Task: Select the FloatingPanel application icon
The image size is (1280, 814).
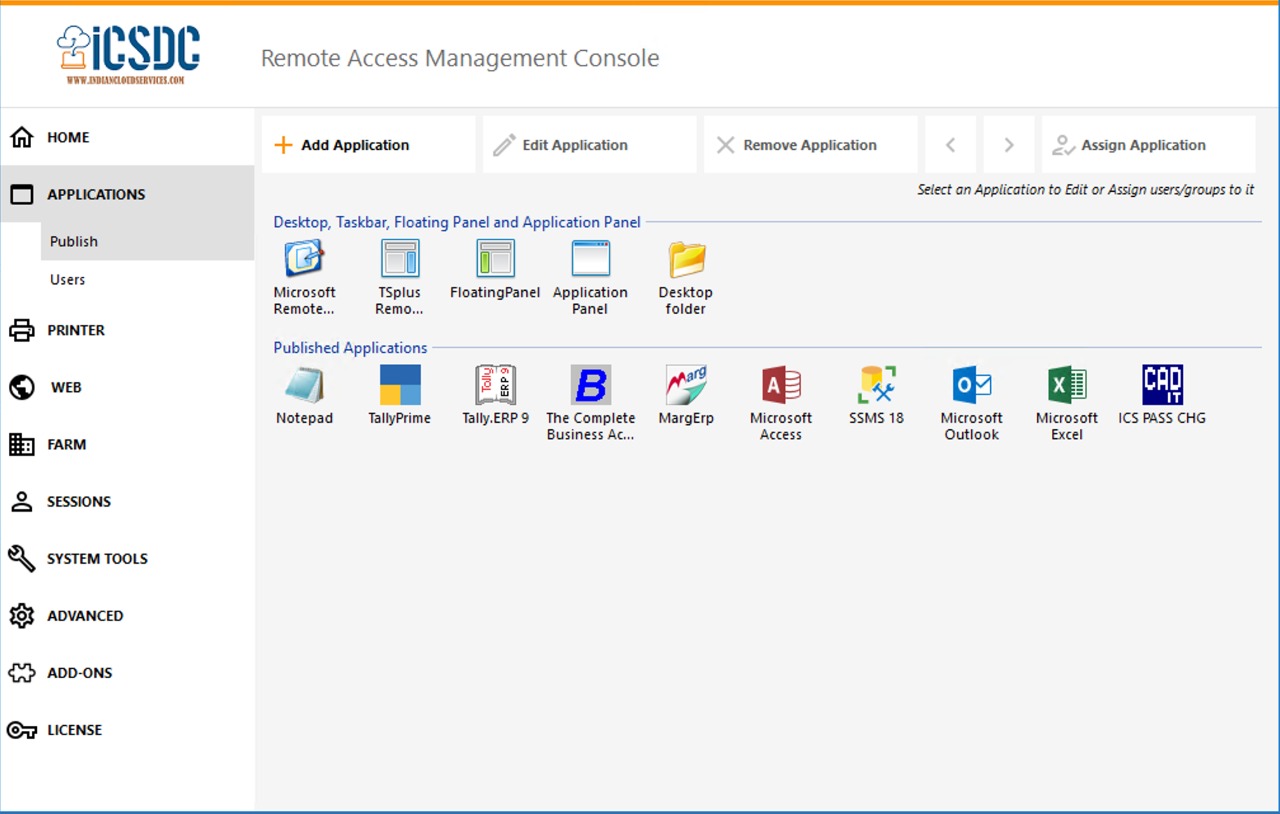Action: pyautogui.click(x=495, y=258)
